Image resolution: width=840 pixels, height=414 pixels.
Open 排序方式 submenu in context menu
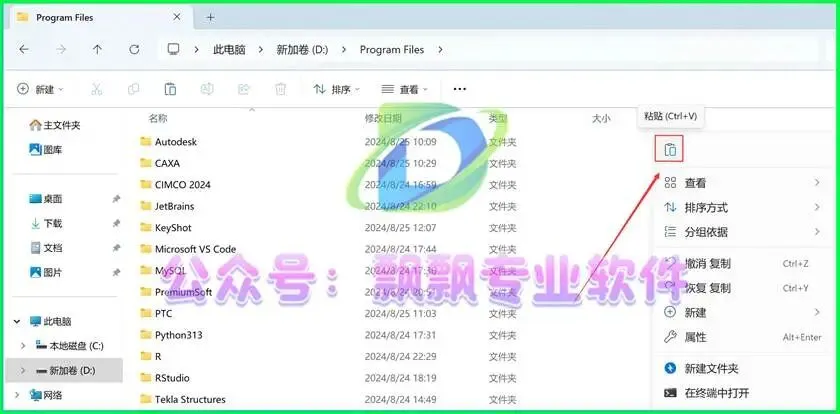pyautogui.click(x=743, y=207)
